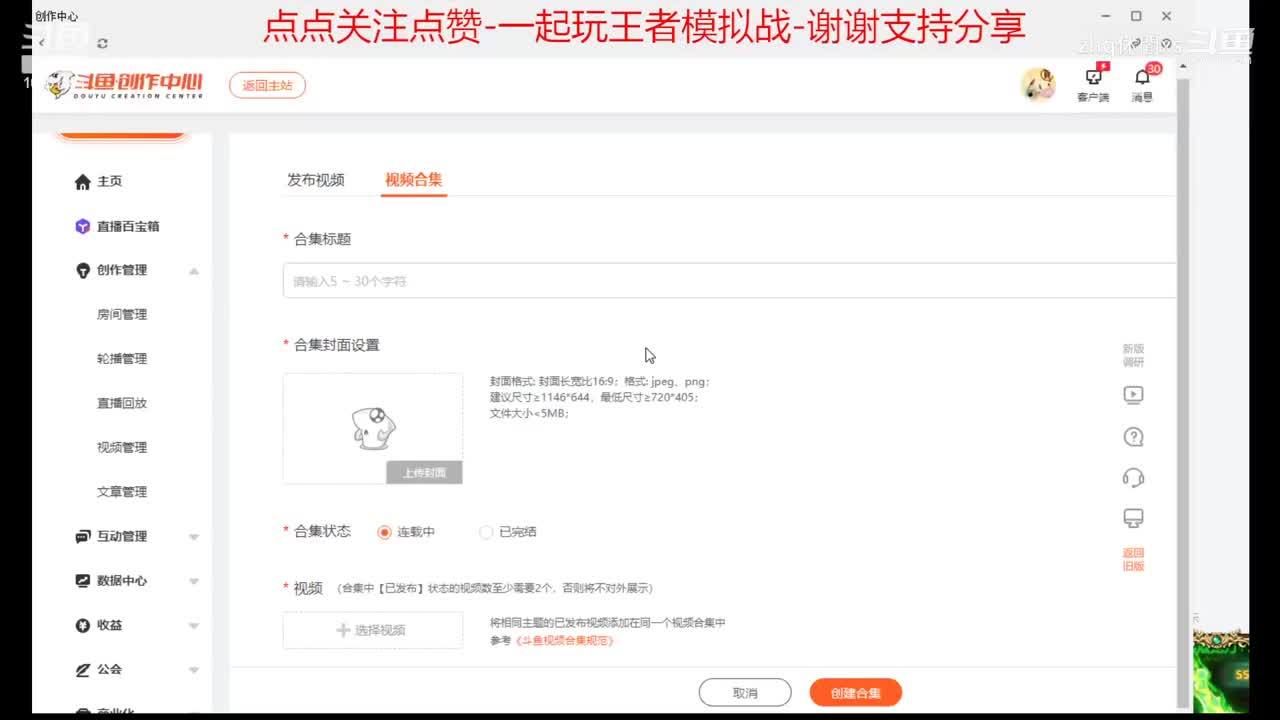Open the 消息 notification bell
The image size is (1280, 720).
1142,77
